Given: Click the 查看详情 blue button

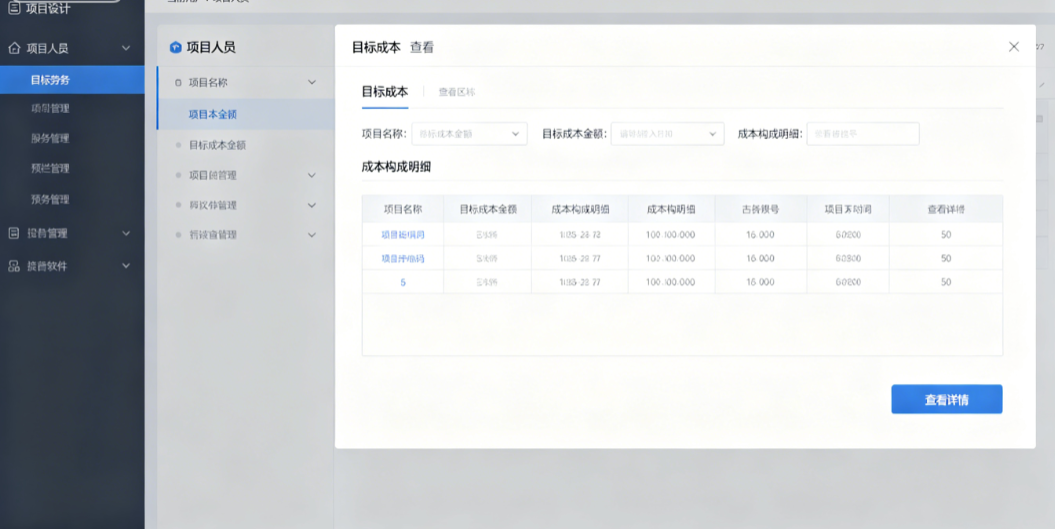Looking at the screenshot, I should [947, 399].
